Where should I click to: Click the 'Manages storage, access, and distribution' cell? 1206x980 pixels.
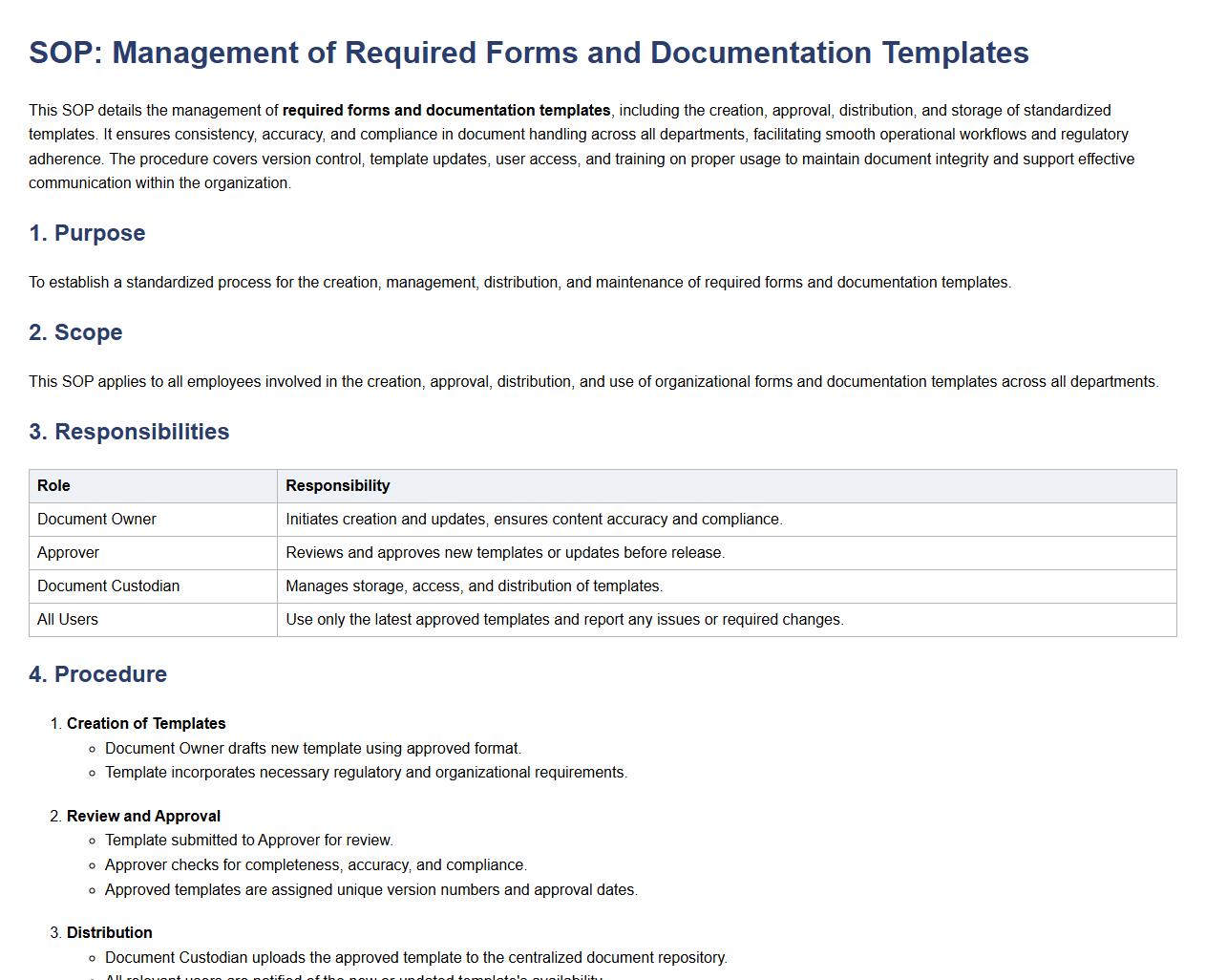tap(474, 586)
